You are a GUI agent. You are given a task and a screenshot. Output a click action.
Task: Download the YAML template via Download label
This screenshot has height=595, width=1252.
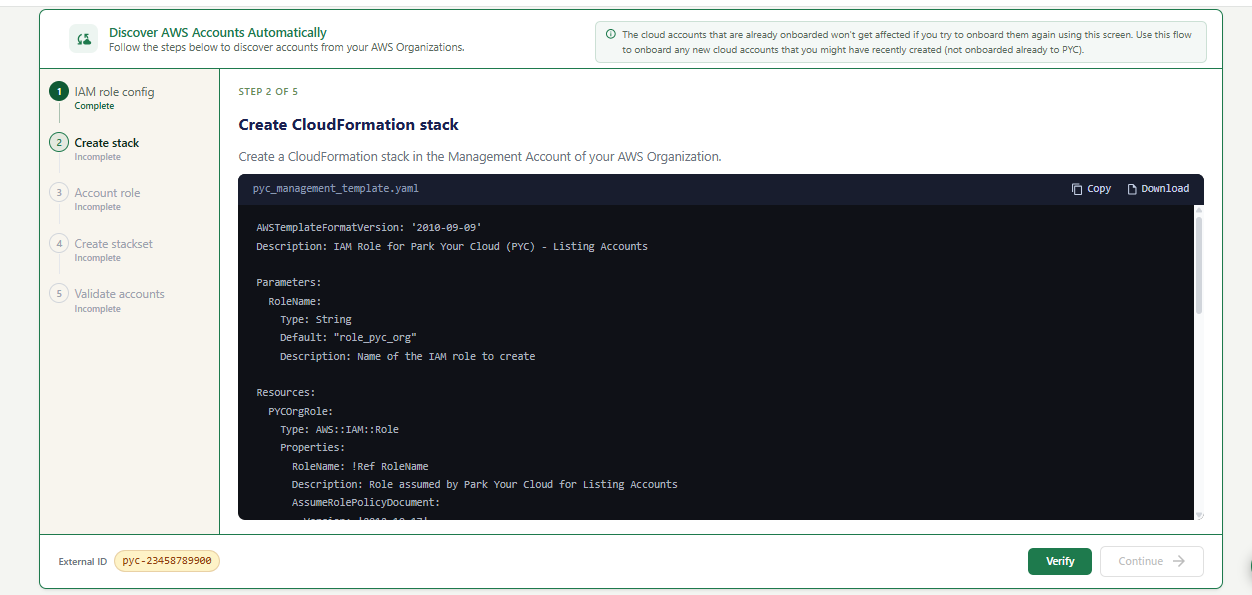pos(1165,189)
